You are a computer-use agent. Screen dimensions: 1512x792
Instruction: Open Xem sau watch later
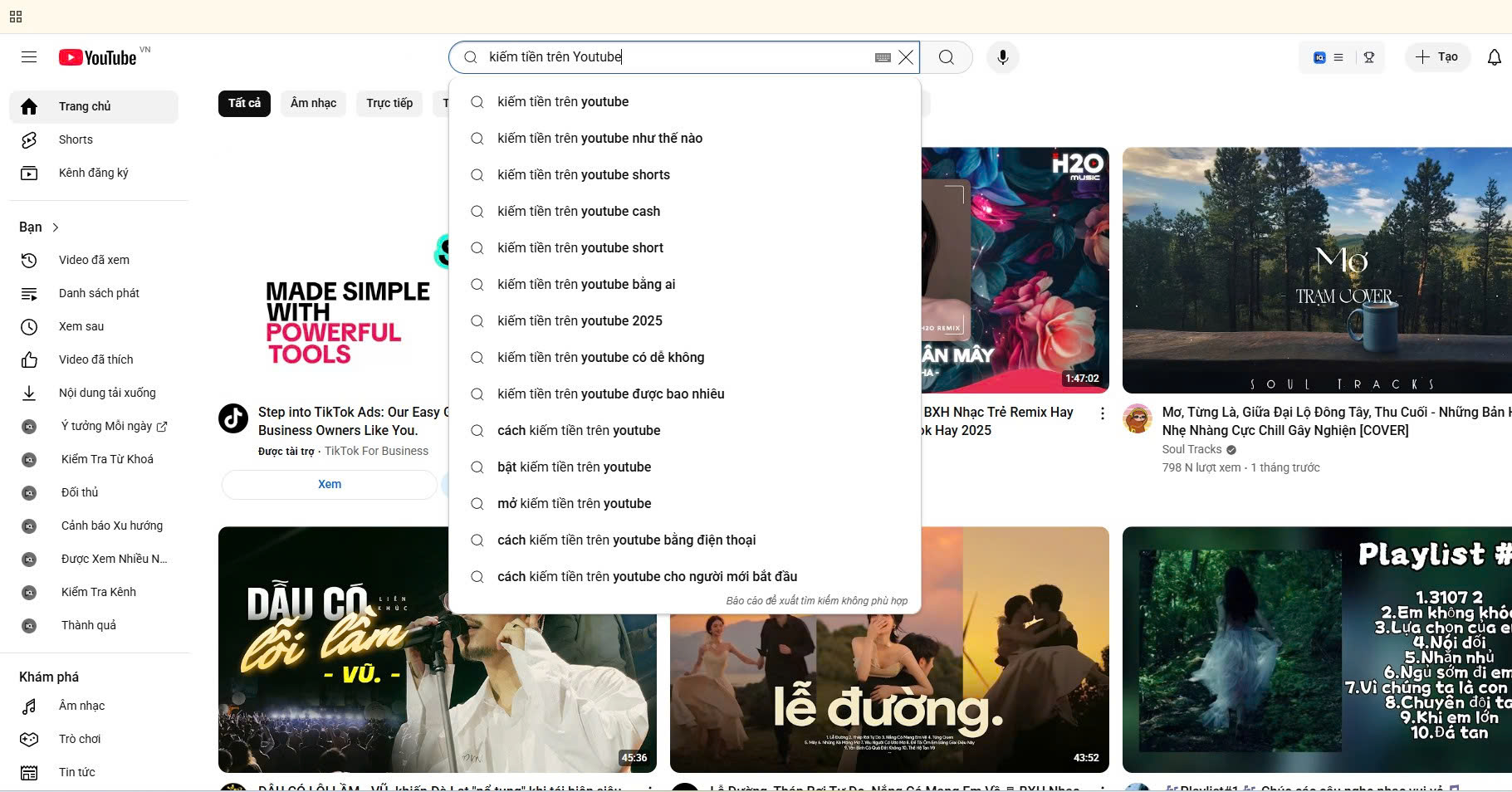point(94,326)
